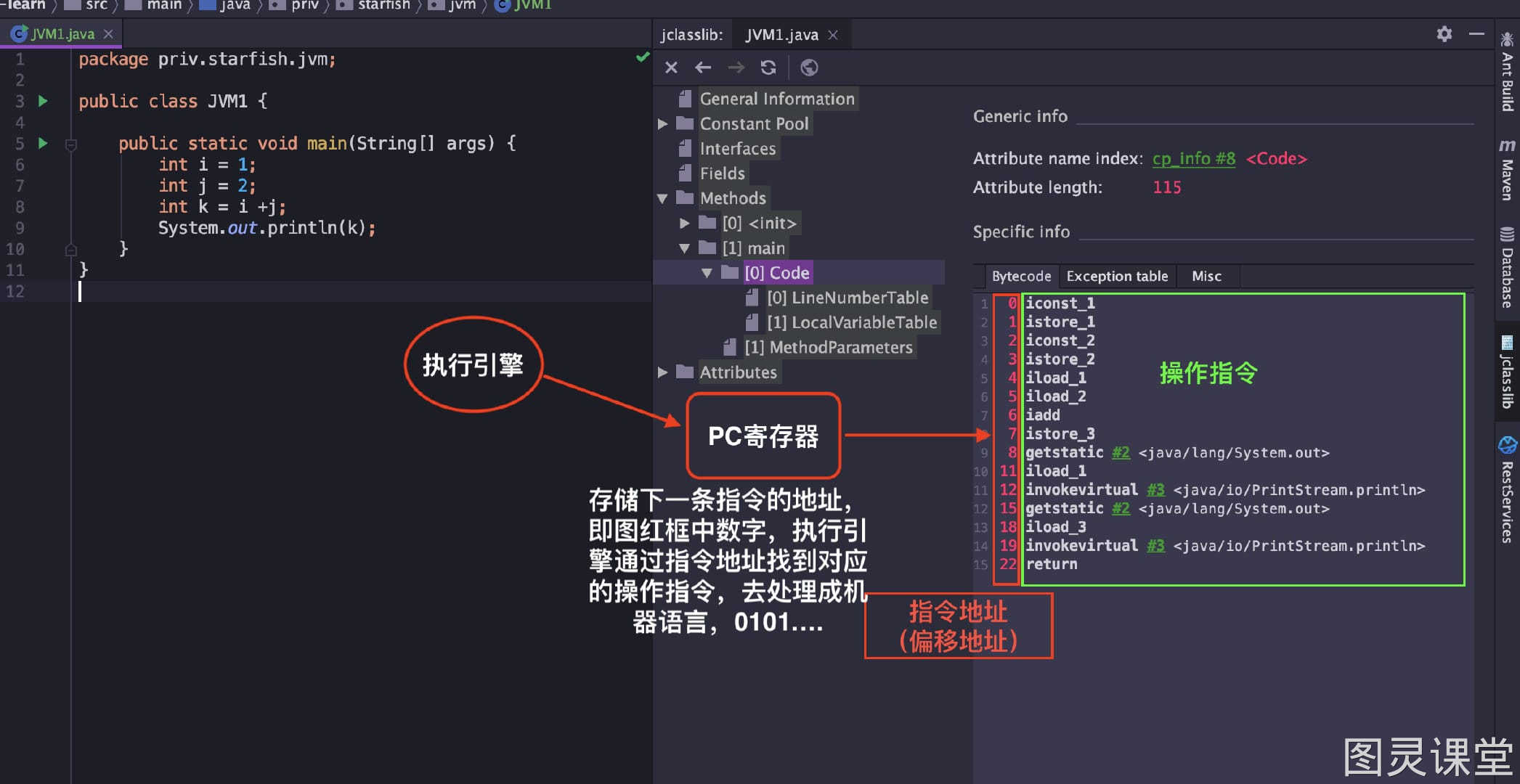Expand the [0] <init> method node
Viewport: 1520px width, 784px height.
point(684,224)
